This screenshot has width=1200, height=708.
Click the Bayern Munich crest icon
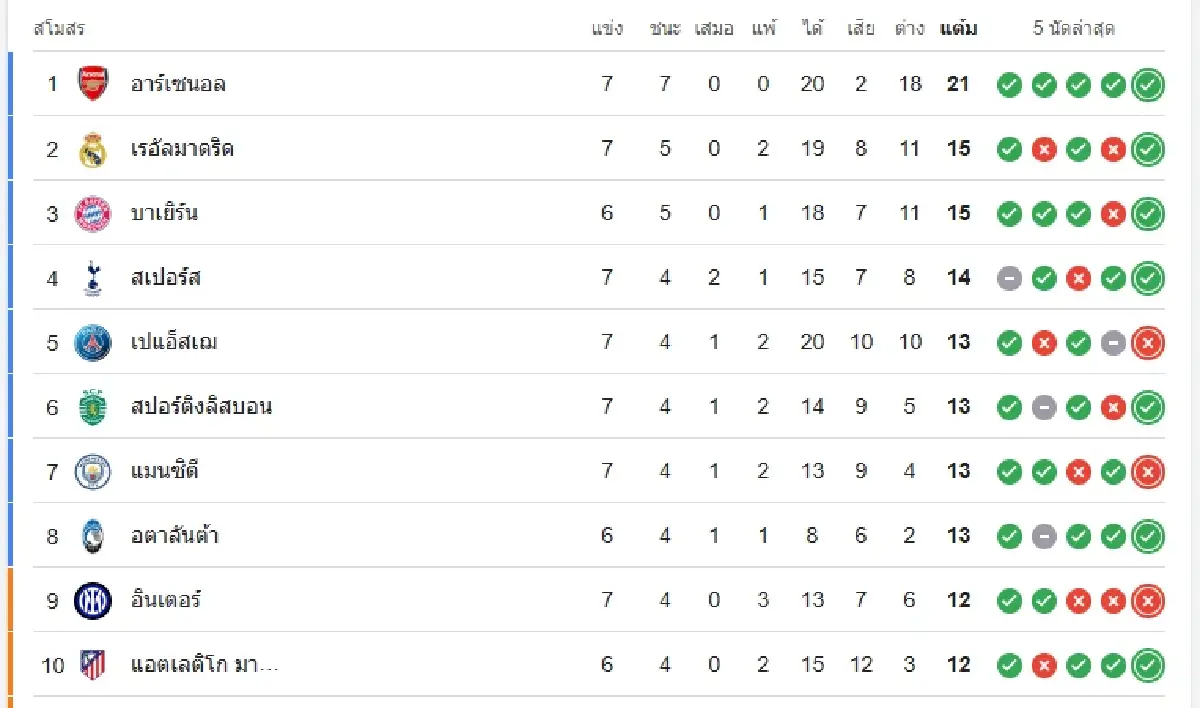tap(93, 214)
